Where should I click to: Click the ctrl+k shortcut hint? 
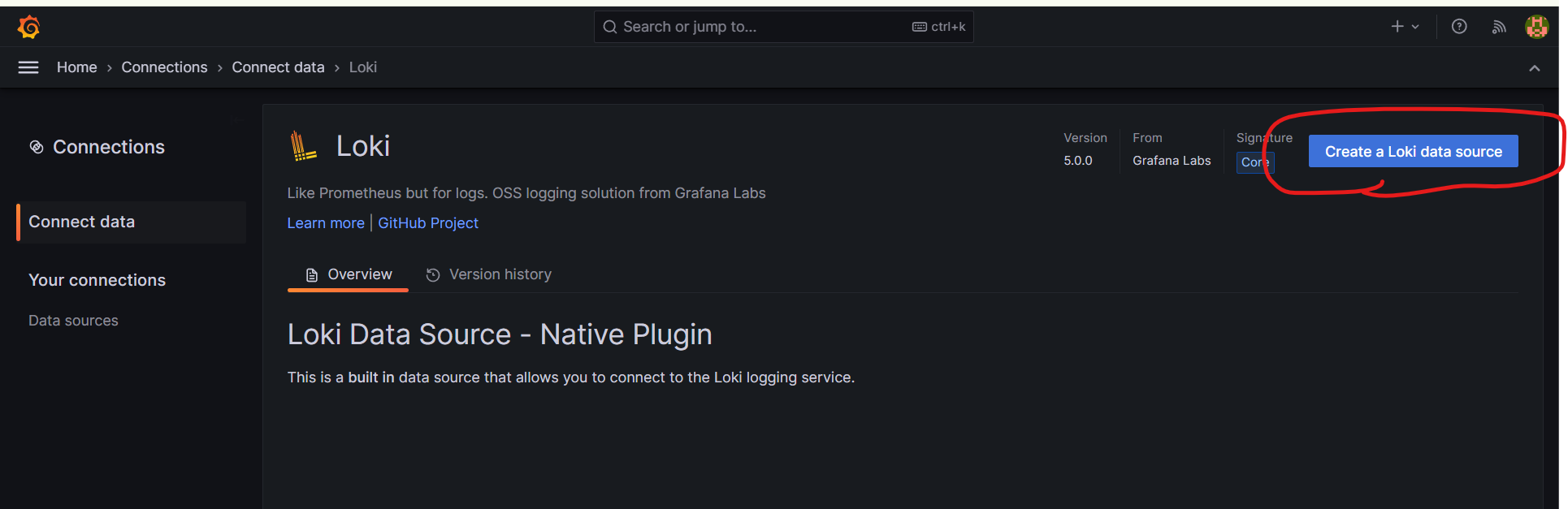(939, 27)
